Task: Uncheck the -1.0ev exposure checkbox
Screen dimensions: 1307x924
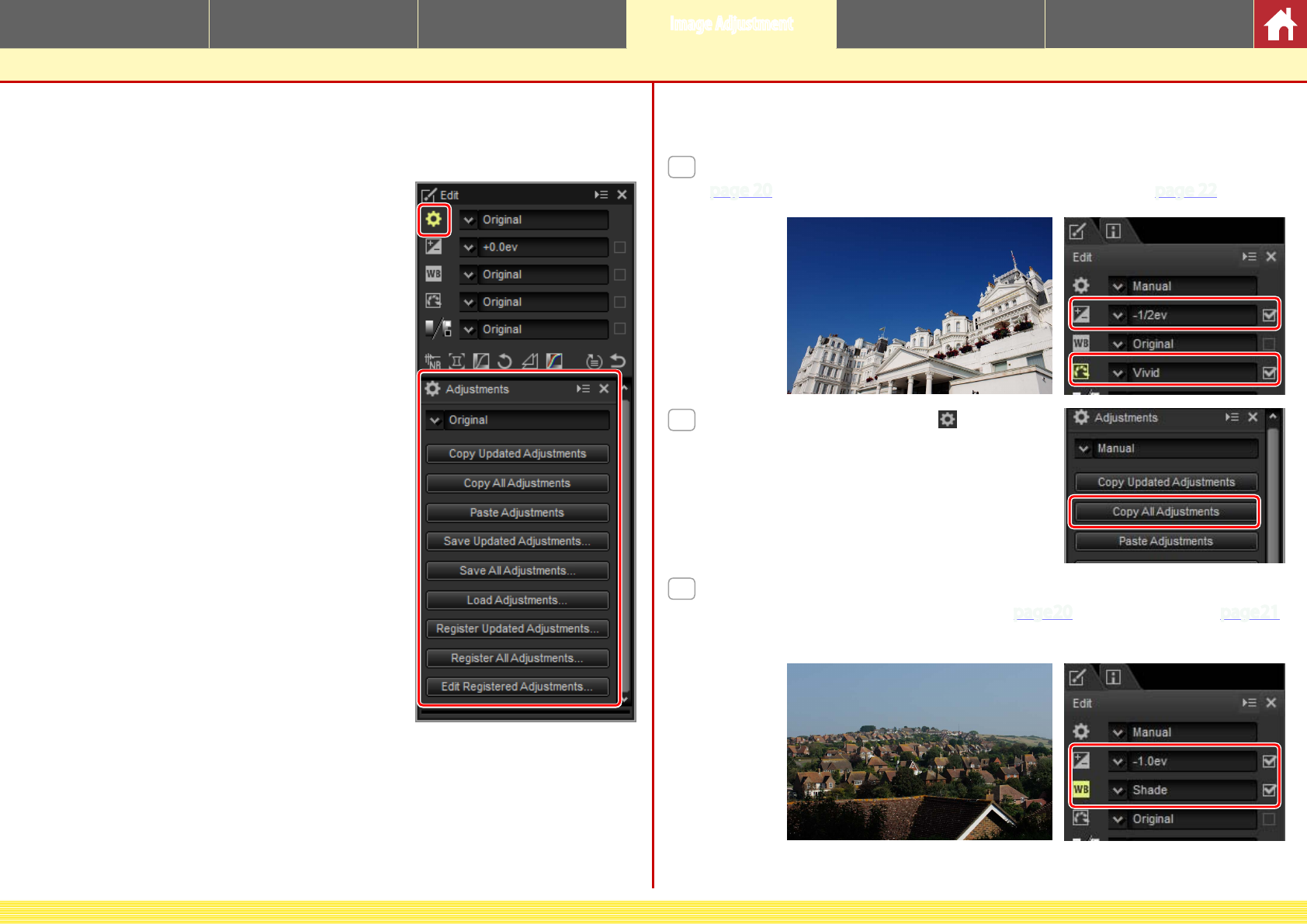Action: [x=1269, y=761]
